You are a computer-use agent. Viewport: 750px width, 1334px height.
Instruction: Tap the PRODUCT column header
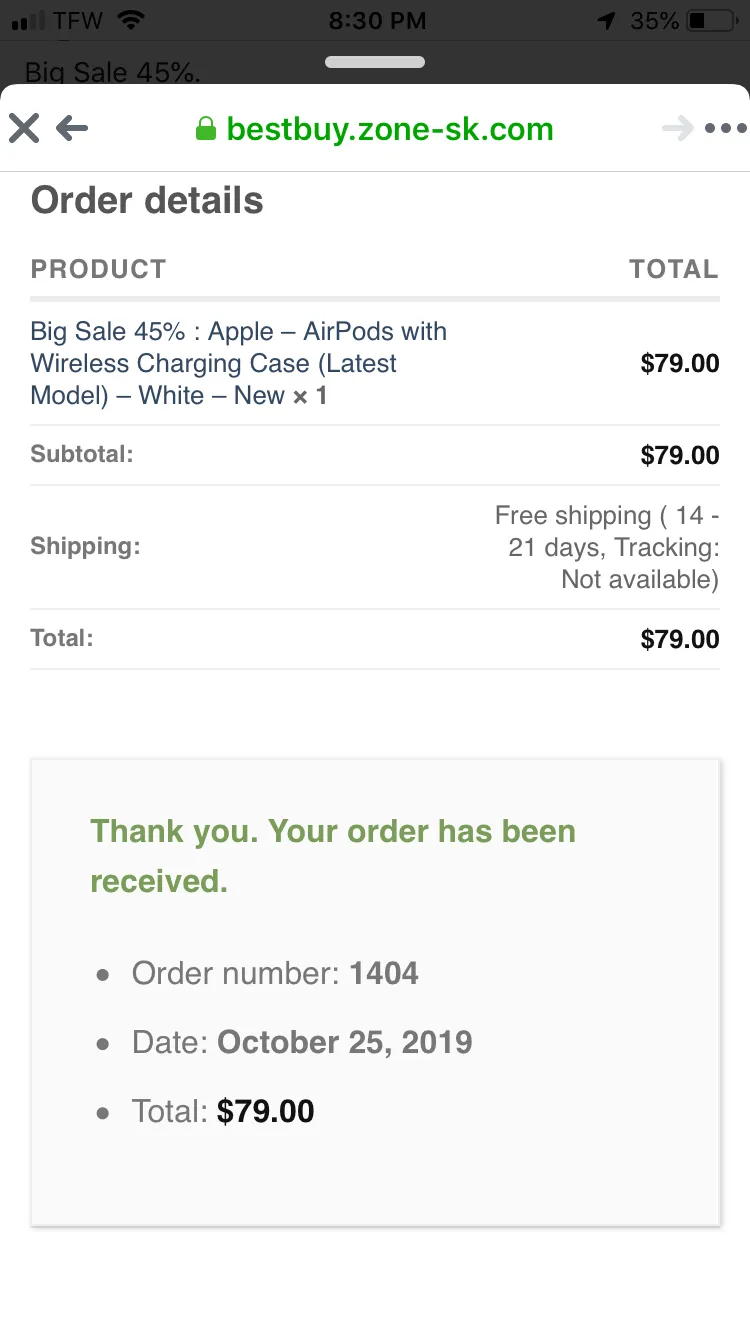click(x=98, y=269)
